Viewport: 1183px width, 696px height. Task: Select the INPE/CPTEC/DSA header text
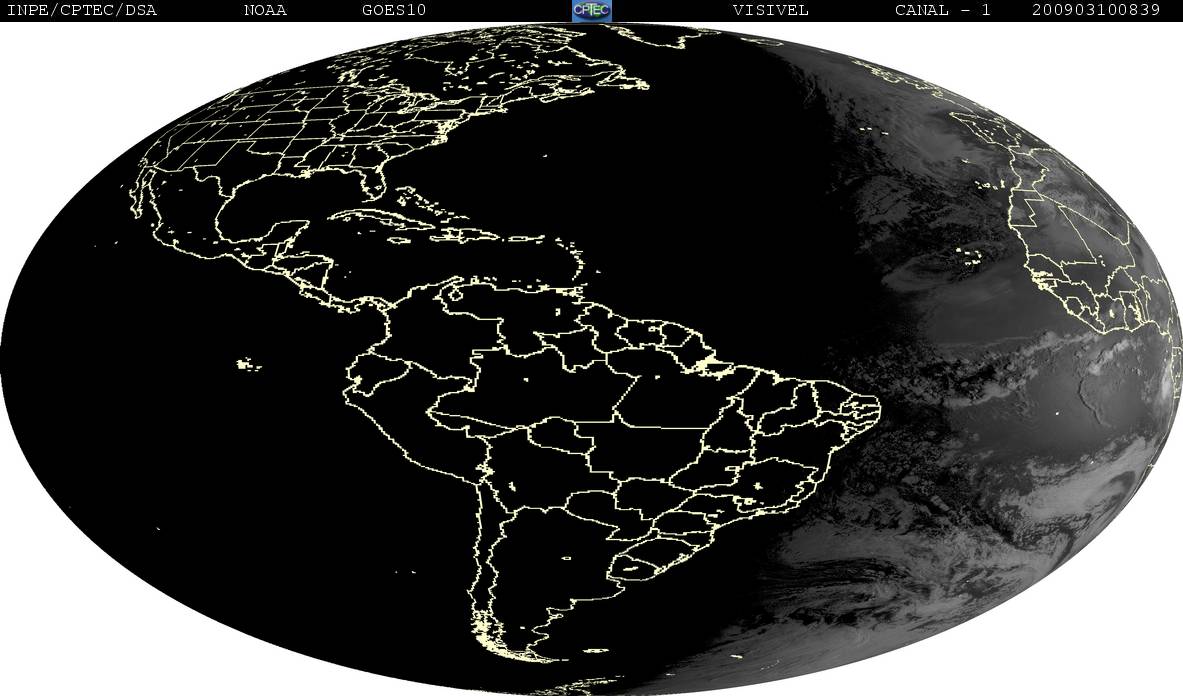(x=81, y=10)
